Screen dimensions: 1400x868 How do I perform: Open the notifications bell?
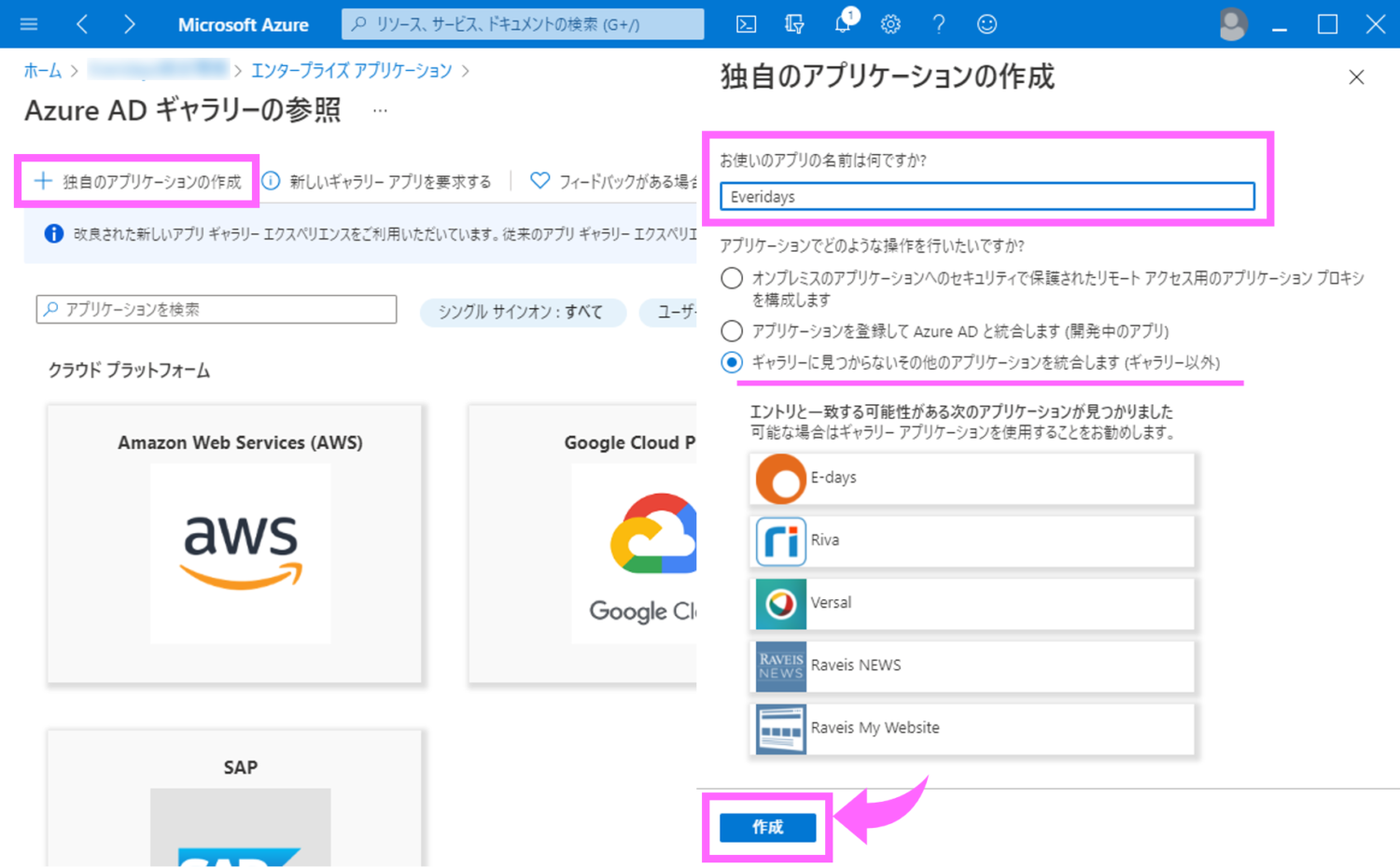[843, 24]
